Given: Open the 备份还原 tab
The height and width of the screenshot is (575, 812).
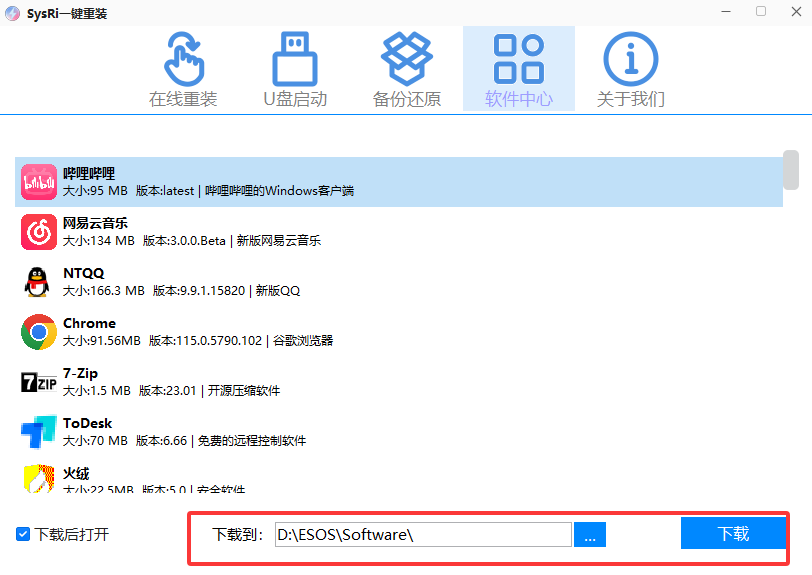Looking at the screenshot, I should (x=407, y=69).
